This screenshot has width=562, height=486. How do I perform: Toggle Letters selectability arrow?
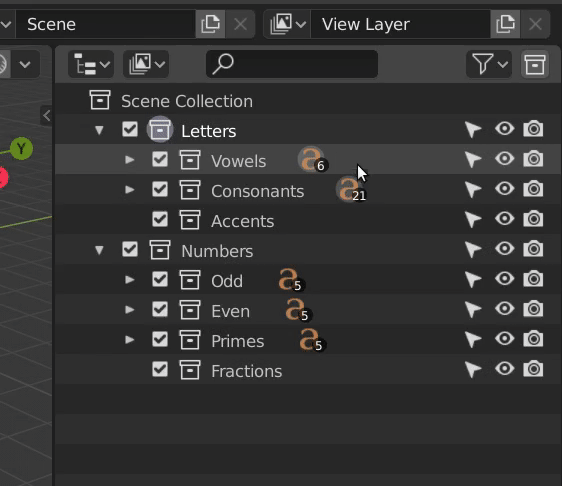pos(473,129)
